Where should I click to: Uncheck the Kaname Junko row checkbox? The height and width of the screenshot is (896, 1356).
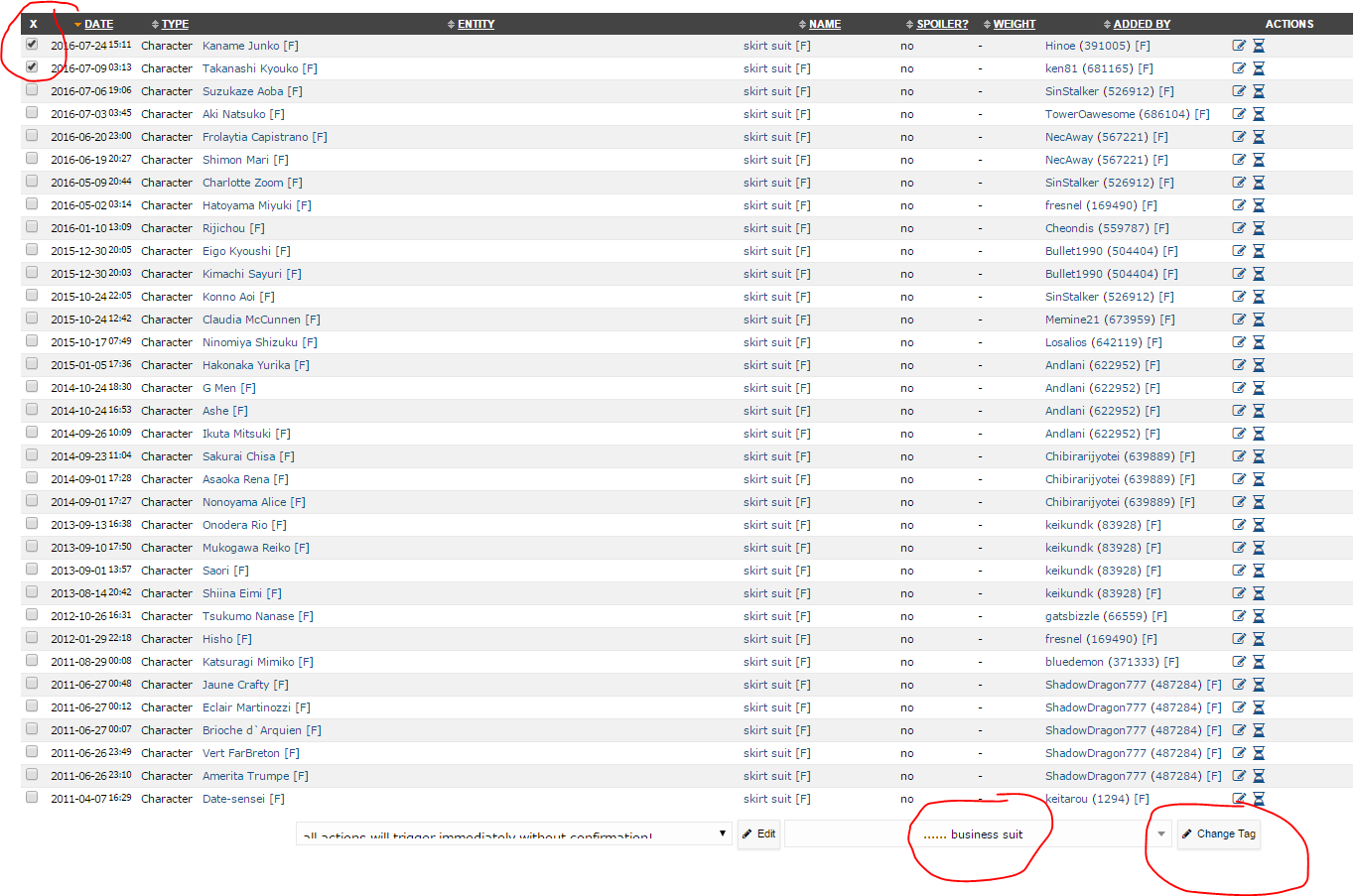(x=32, y=45)
